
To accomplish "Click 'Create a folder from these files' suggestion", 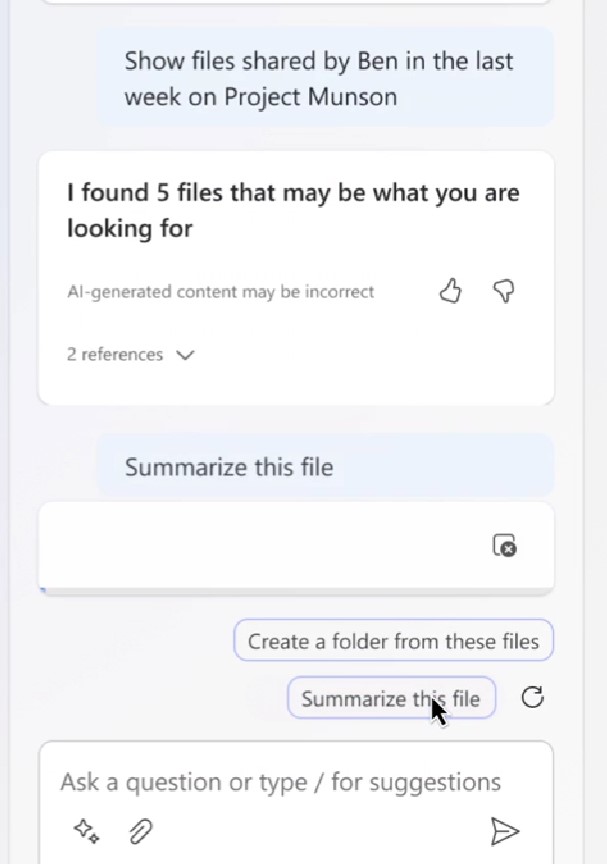I will click(393, 642).
